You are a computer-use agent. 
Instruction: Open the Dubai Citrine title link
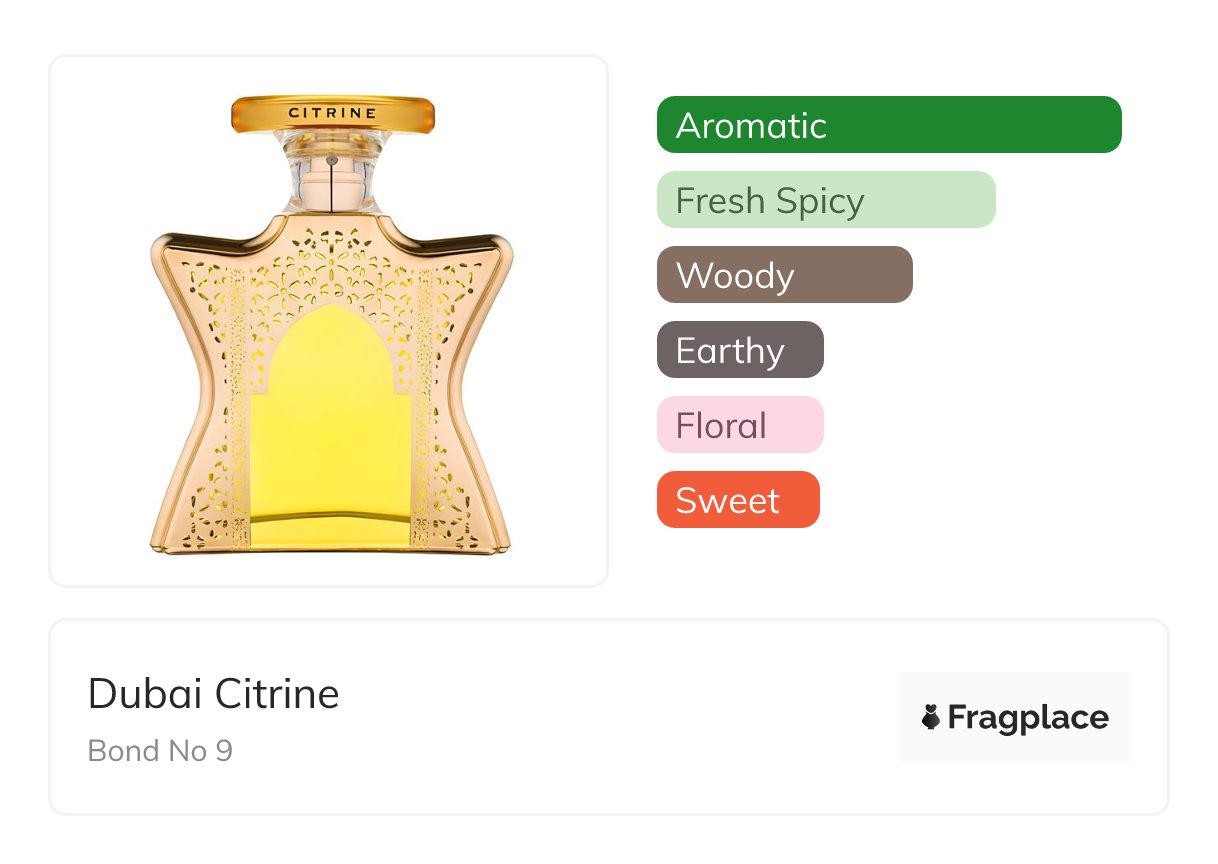pyautogui.click(x=214, y=694)
